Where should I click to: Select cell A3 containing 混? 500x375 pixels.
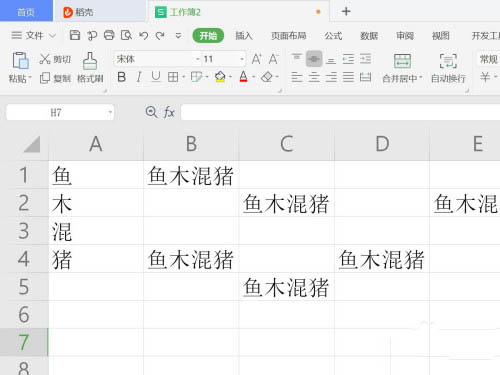pyautogui.click(x=96, y=231)
